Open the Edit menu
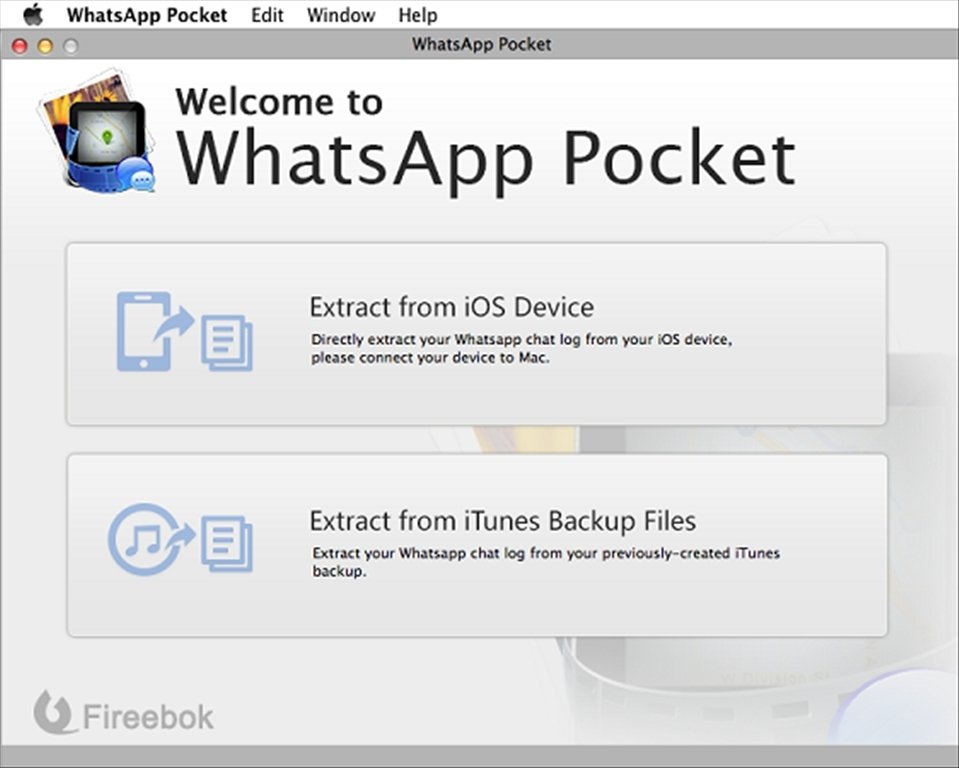Screen dimensions: 959x768 coord(267,15)
